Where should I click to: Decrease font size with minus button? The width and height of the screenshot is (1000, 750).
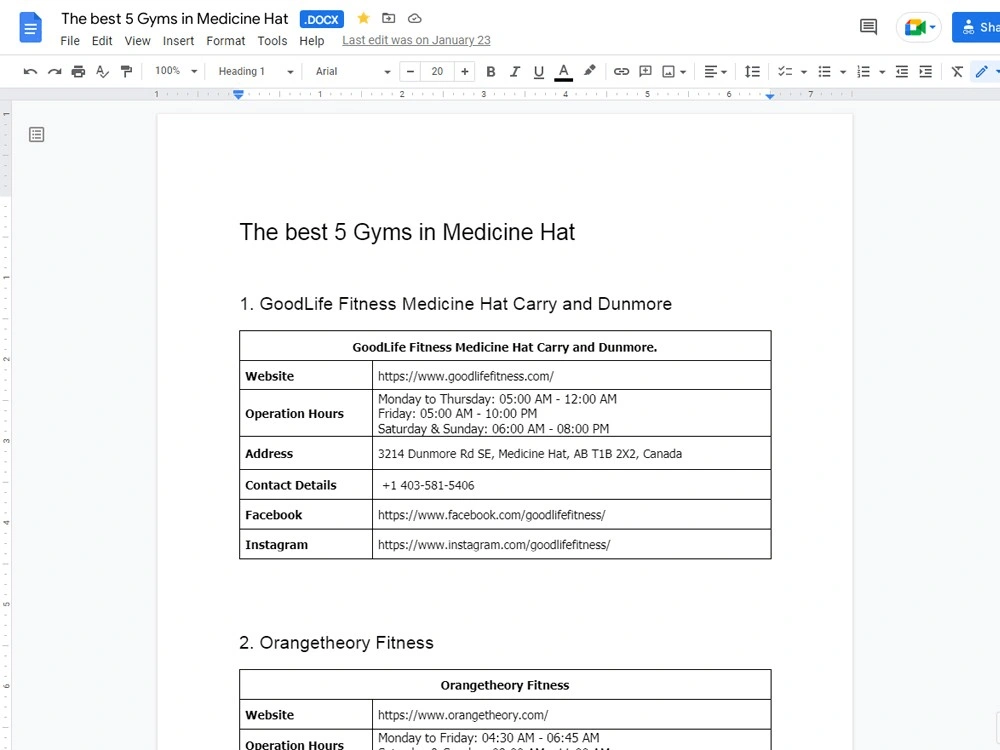411,71
